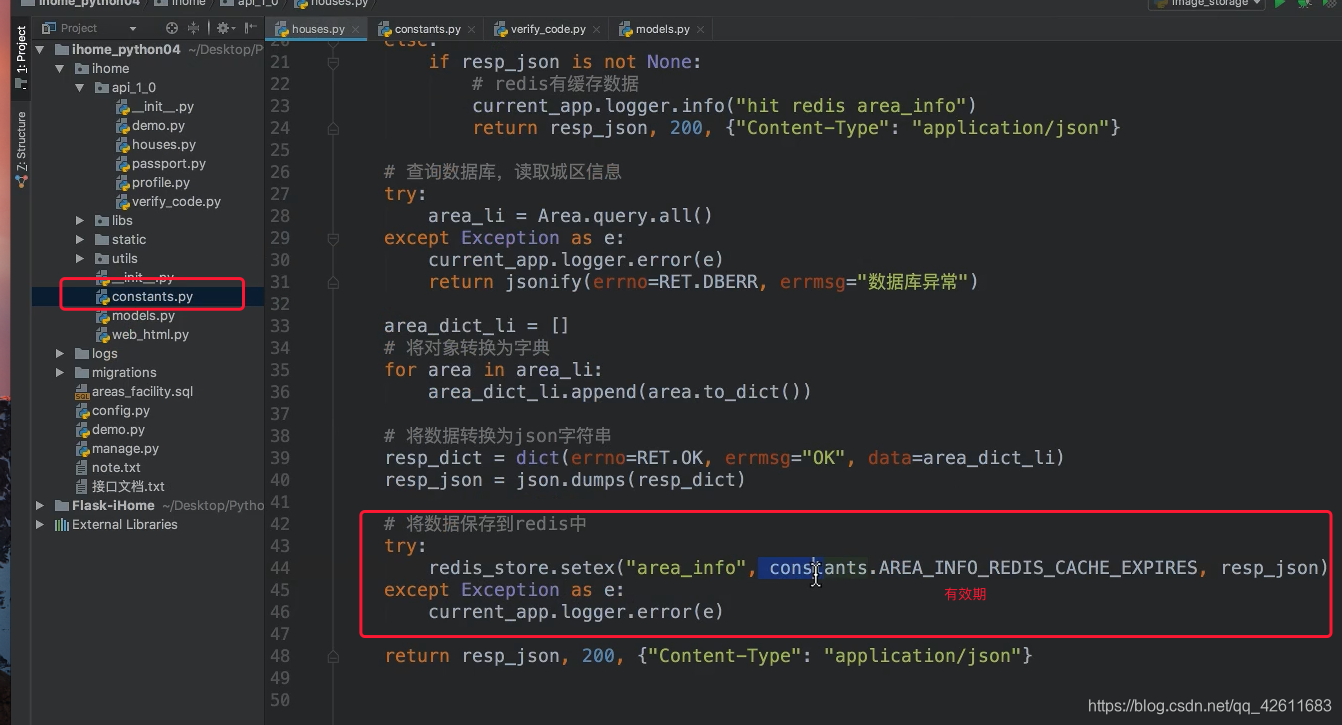The image size is (1342, 725).
Task: Expand the utils folder
Action: click(x=81, y=258)
